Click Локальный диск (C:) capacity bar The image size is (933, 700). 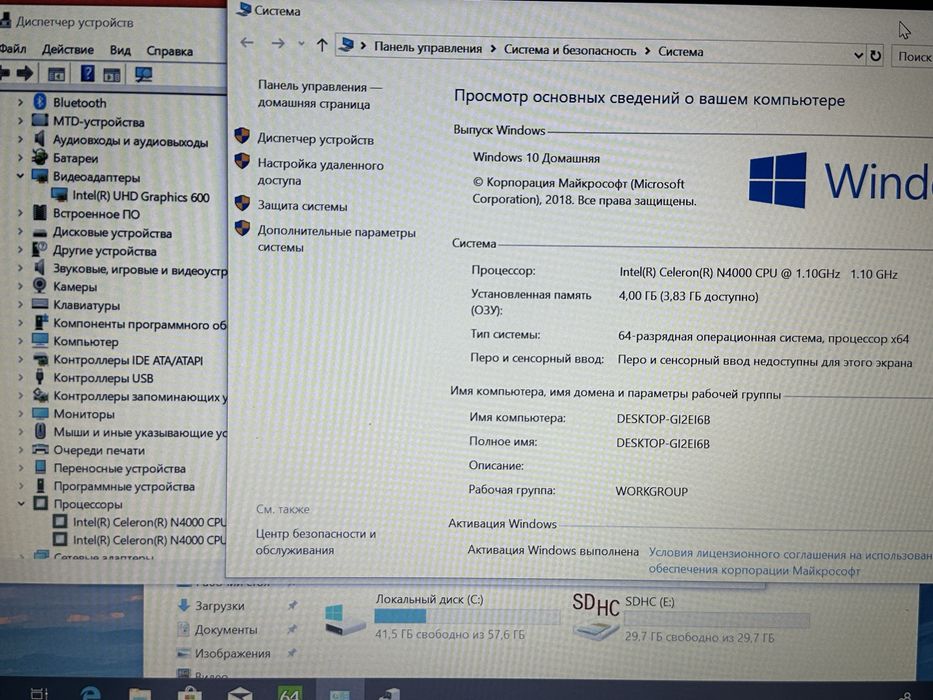pyautogui.click(x=466, y=616)
